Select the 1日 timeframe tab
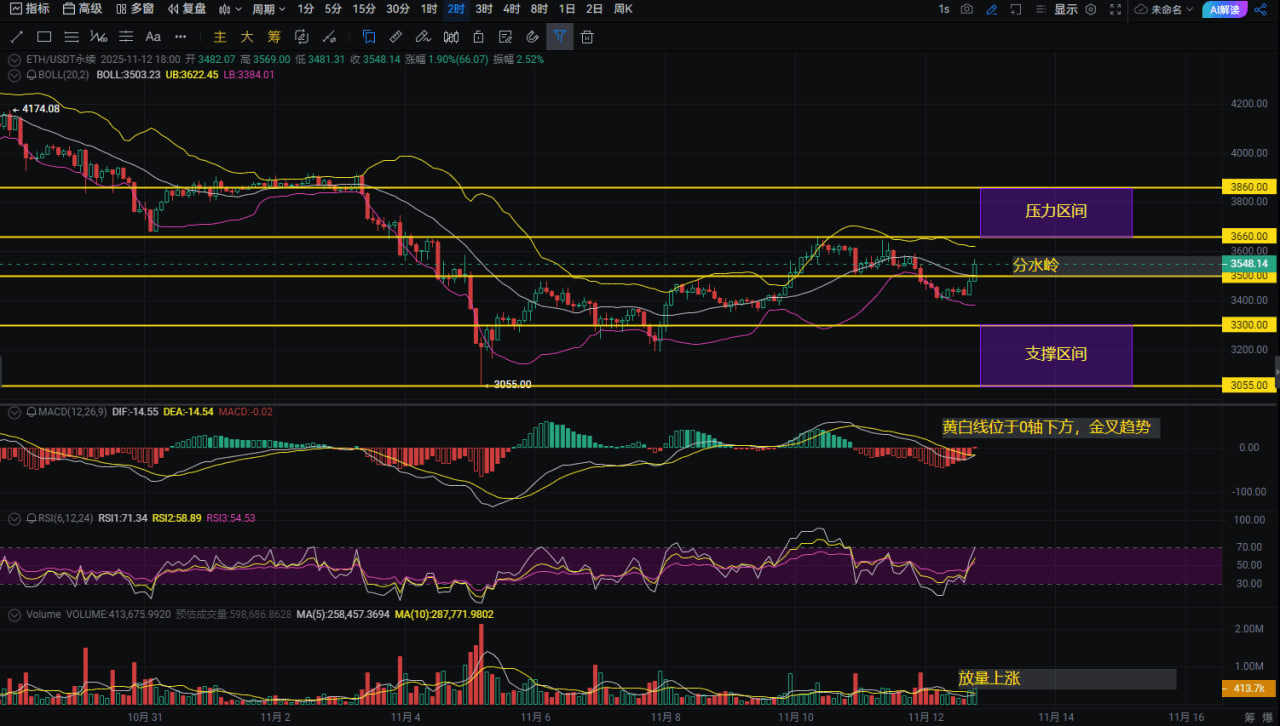Screen dimensions: 1280x726 [x=567, y=9]
